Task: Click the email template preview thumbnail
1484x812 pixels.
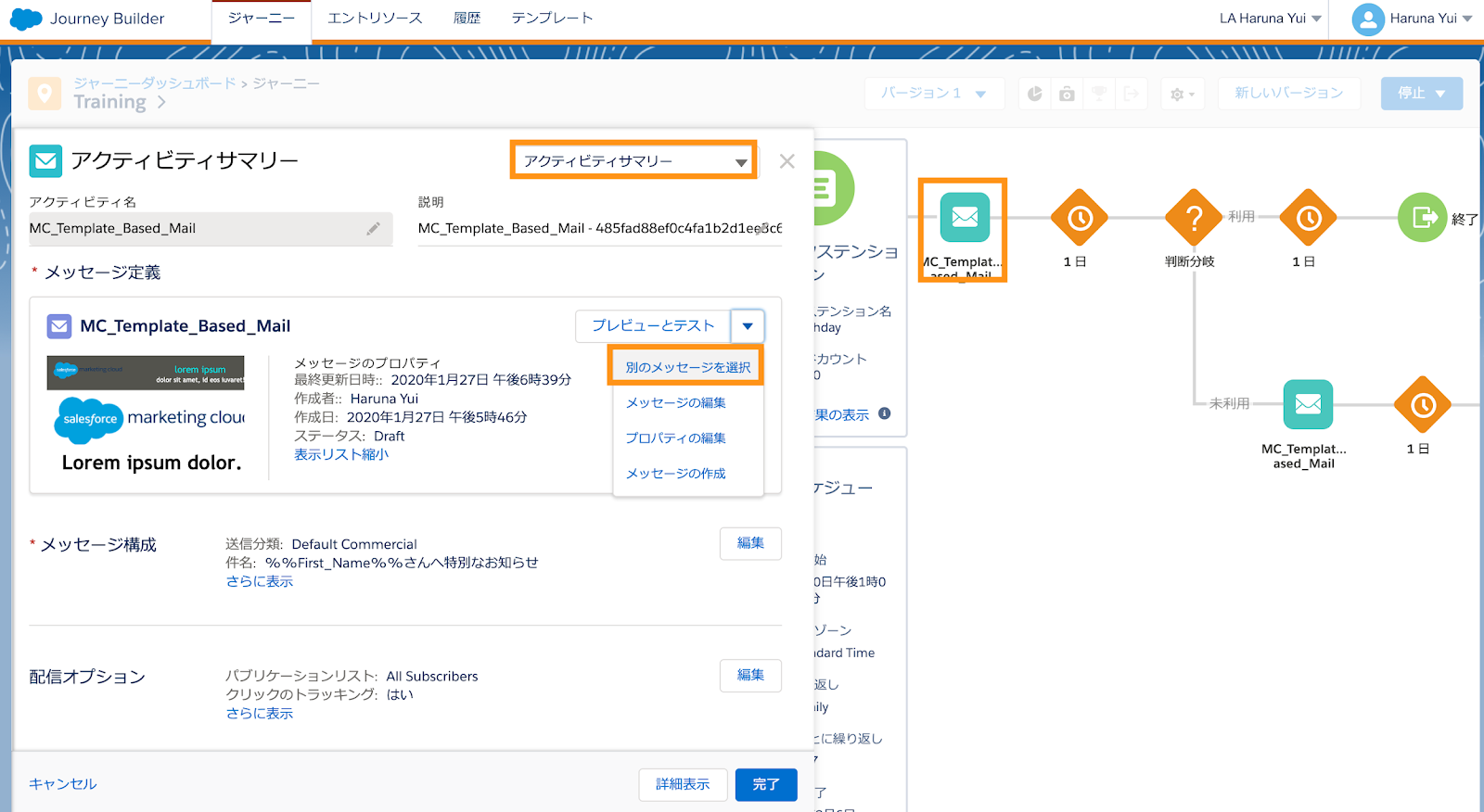Action: click(x=146, y=417)
